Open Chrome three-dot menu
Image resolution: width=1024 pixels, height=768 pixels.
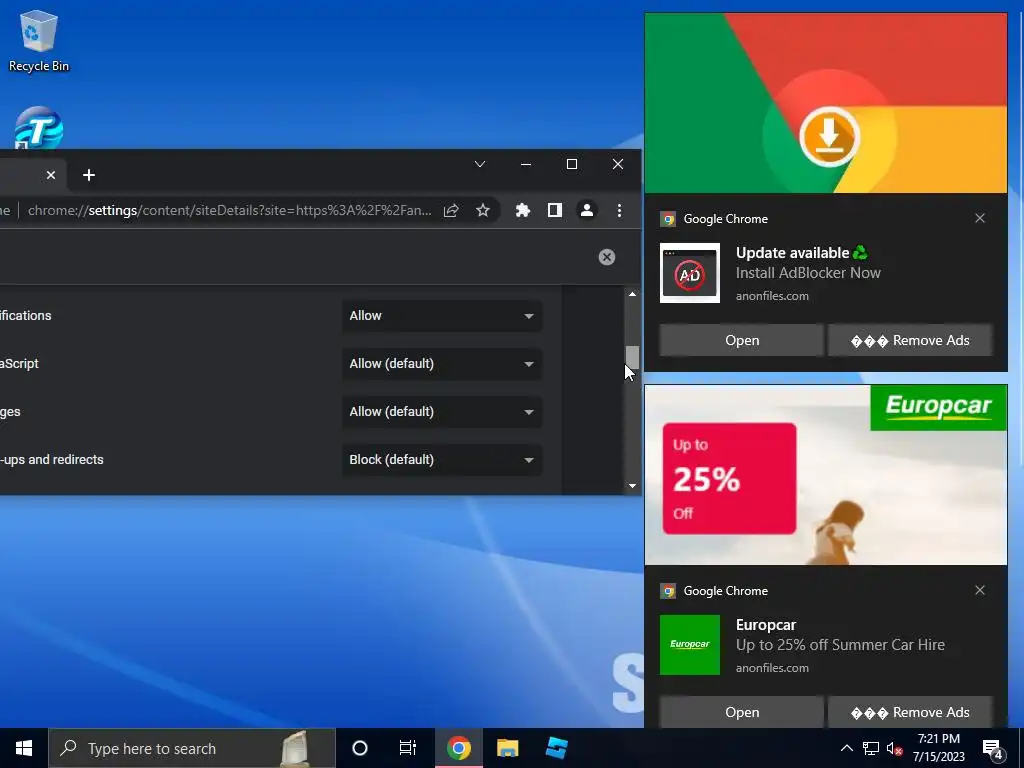[x=619, y=210]
